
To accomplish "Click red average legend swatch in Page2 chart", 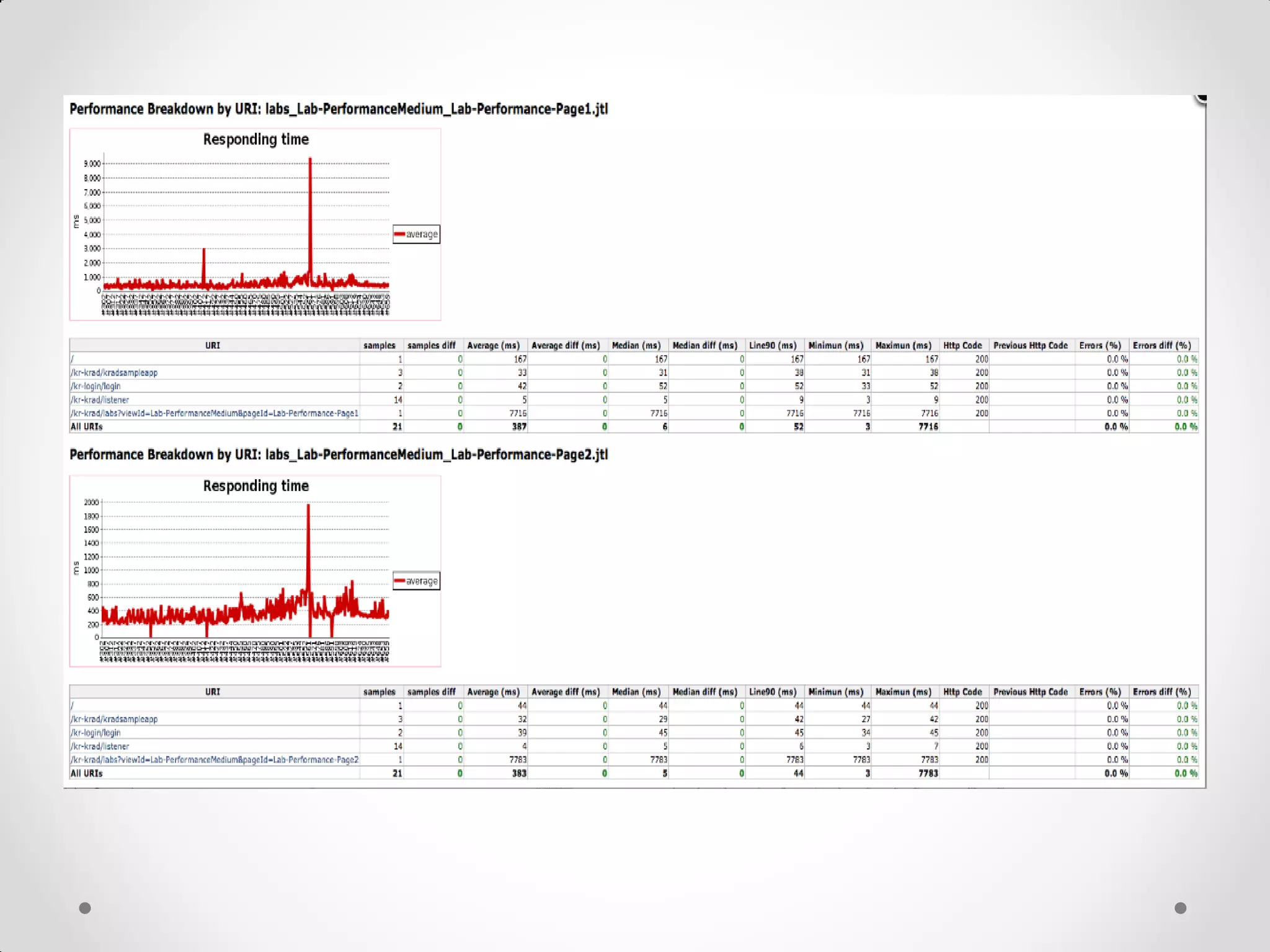I will 400,581.
